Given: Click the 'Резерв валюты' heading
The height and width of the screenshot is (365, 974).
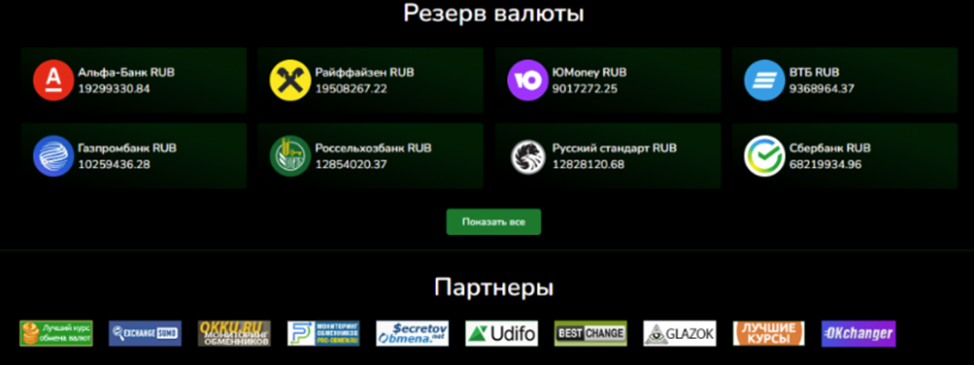Looking at the screenshot, I should [494, 13].
